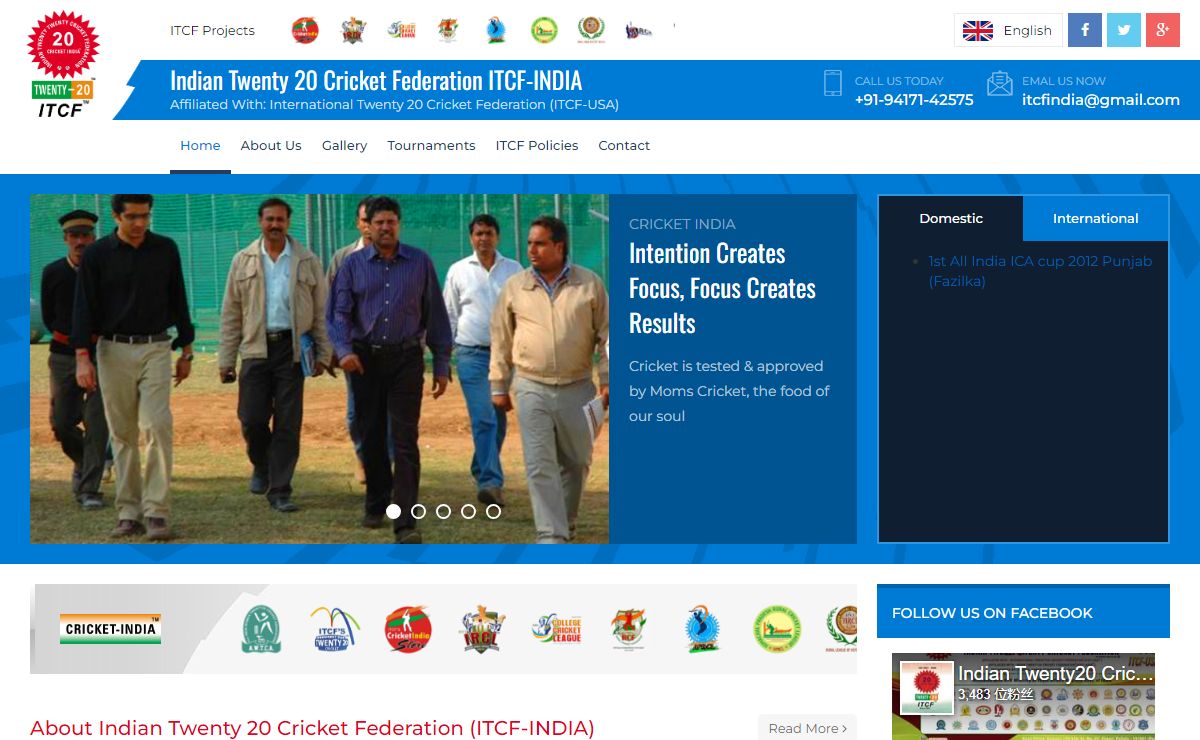Viewport: 1200px width, 740px height.
Task: Switch to the Domestic tab
Action: pos(951,218)
